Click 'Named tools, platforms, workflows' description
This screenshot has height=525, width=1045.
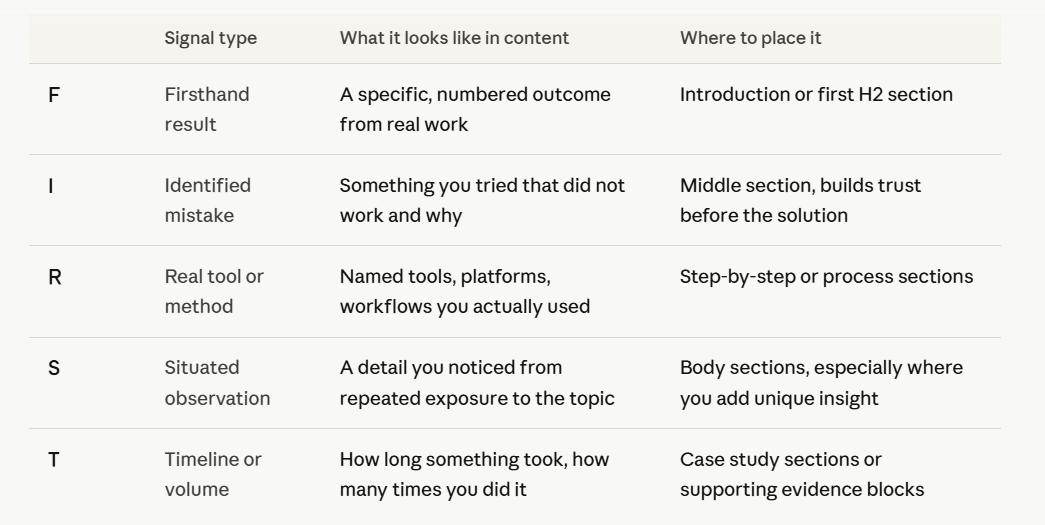point(465,291)
